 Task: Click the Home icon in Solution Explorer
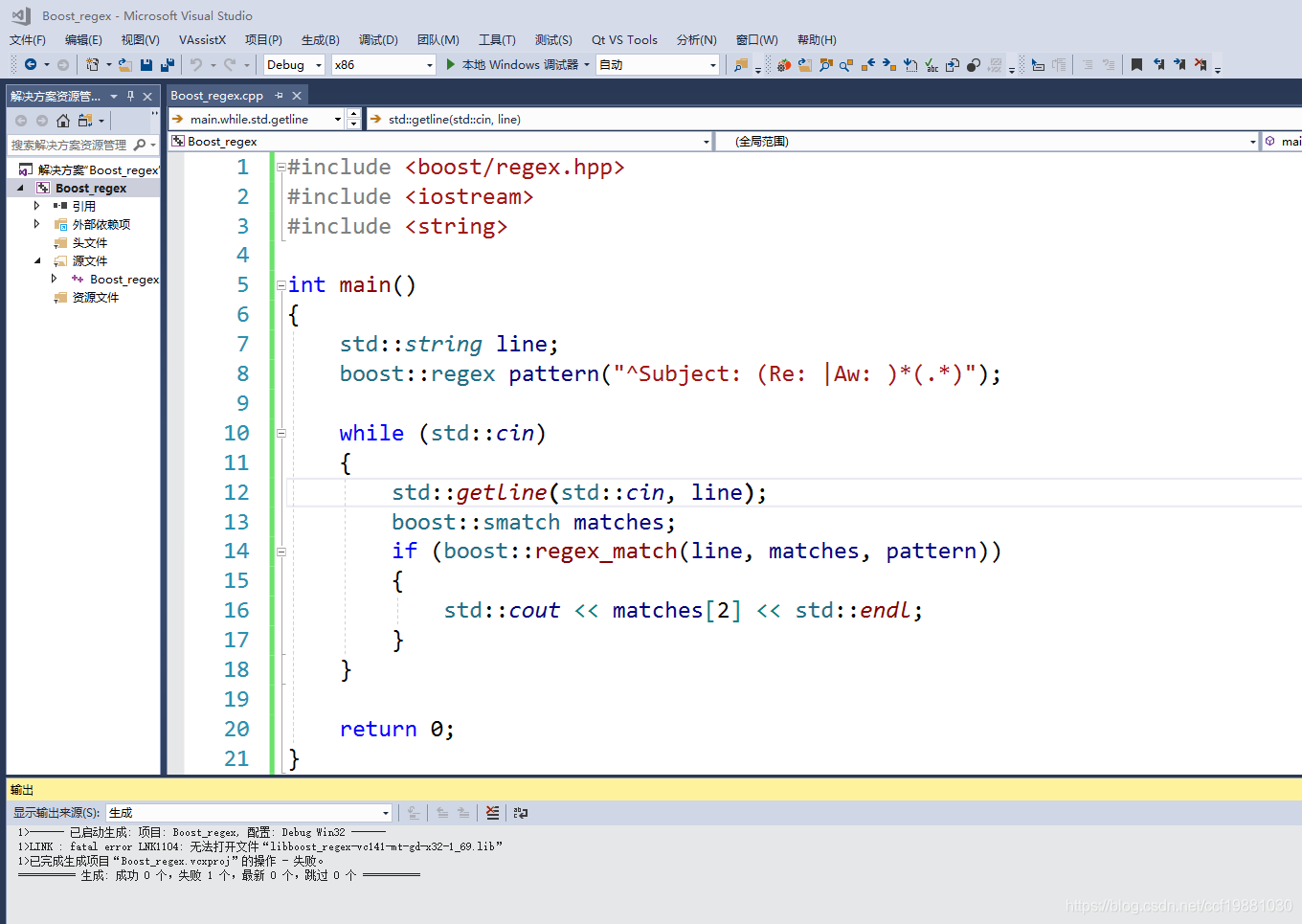(63, 120)
